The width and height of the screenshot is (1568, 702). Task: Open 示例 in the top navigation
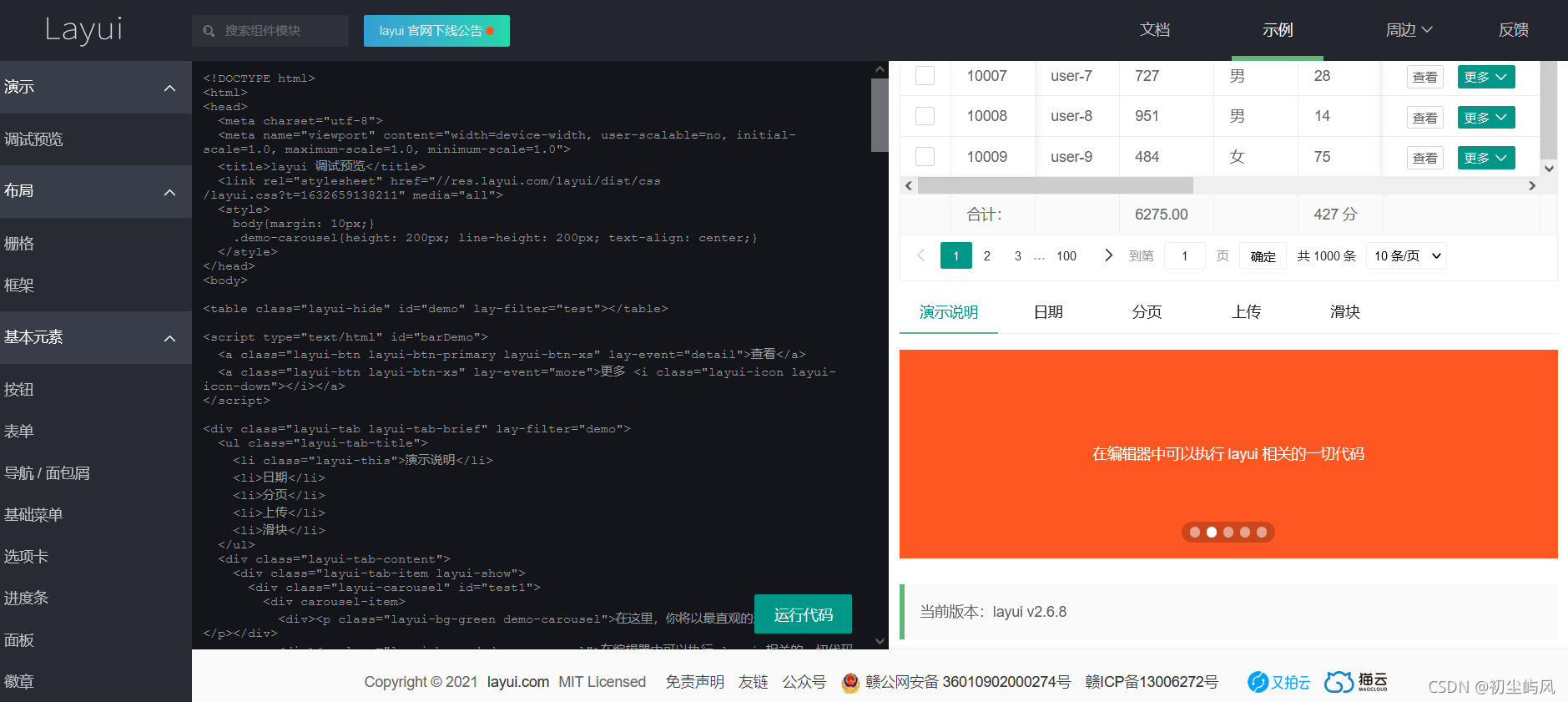coord(1278,30)
